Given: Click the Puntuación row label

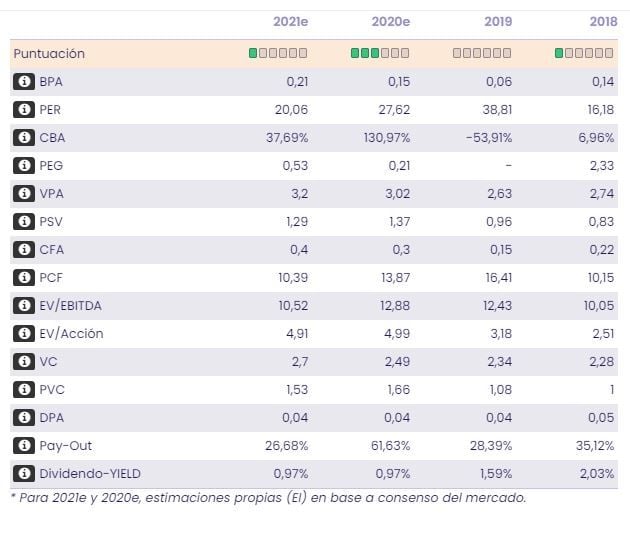Looking at the screenshot, I should coord(49,54).
